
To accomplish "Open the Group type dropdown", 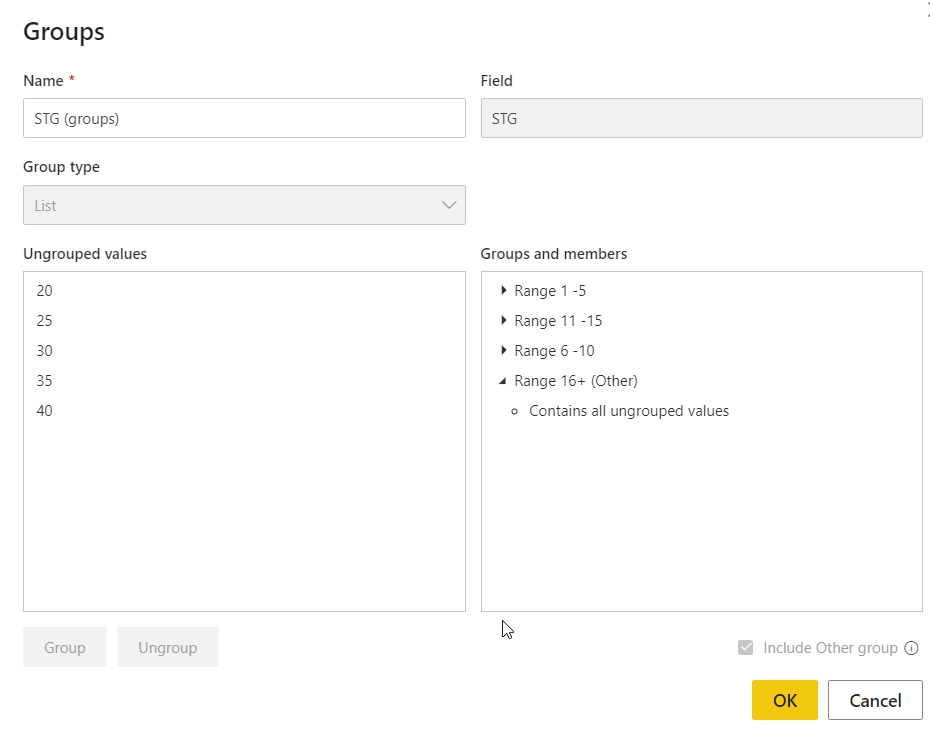I will coord(244,205).
